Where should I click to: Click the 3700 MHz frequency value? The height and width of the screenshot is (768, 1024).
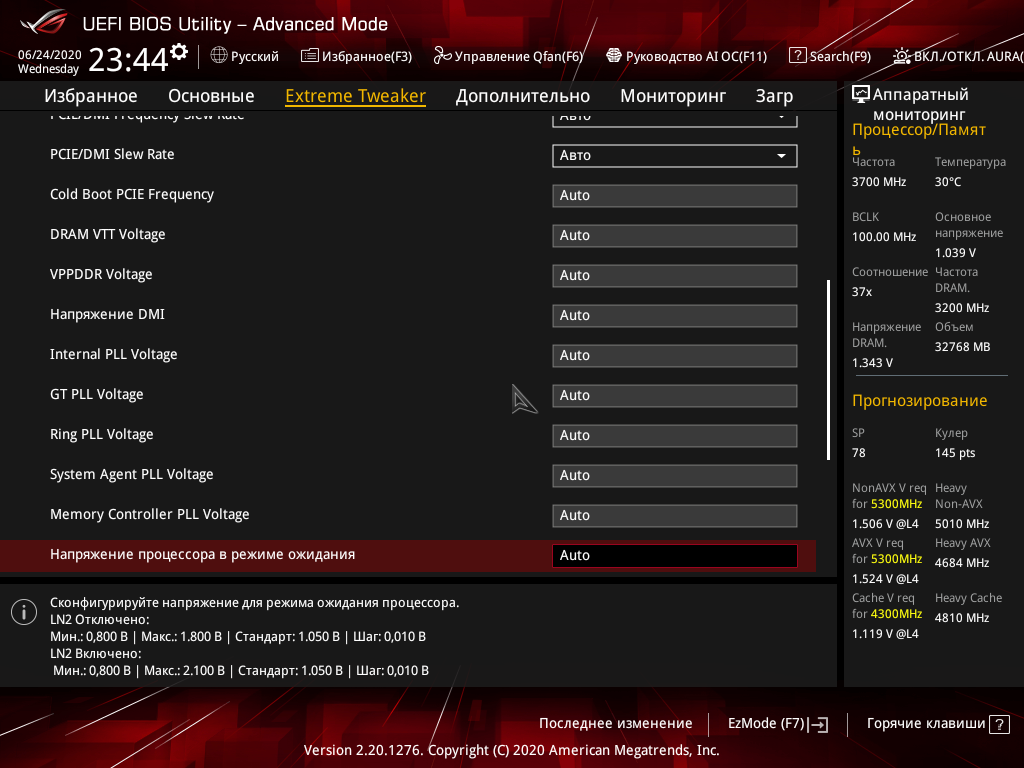pyautogui.click(x=879, y=182)
